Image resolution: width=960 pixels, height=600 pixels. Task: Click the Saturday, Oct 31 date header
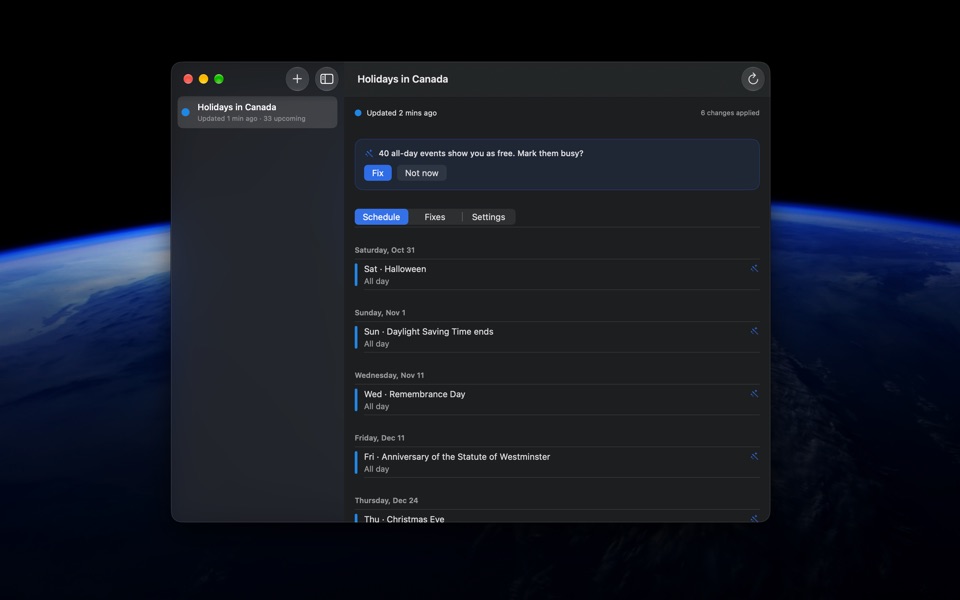[384, 250]
